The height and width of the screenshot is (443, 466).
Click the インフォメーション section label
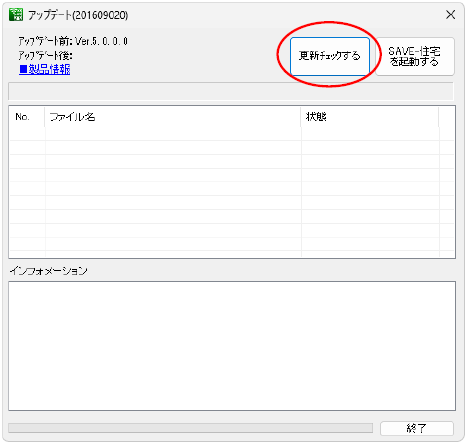click(48, 271)
